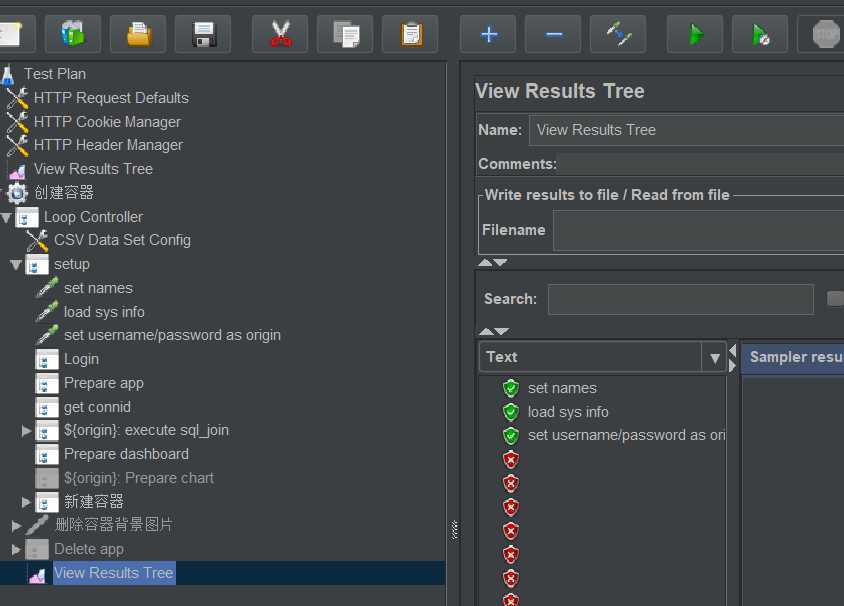Collapse all nodes with the minus icon
Viewport: 844px width, 606px height.
pyautogui.click(x=553, y=34)
